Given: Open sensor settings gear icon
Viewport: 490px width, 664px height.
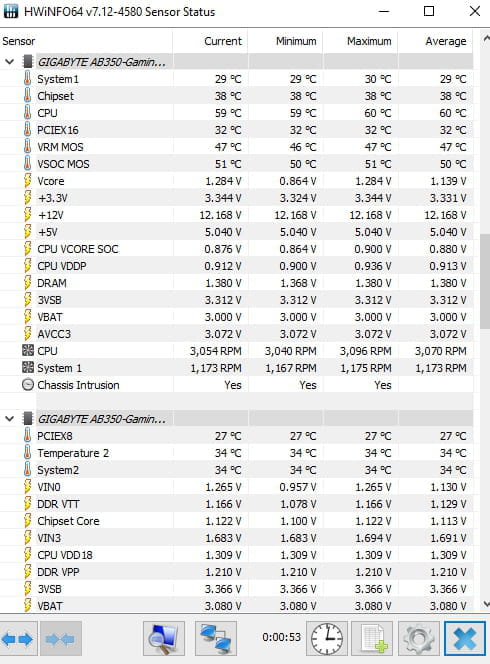Looking at the screenshot, I should [419, 638].
